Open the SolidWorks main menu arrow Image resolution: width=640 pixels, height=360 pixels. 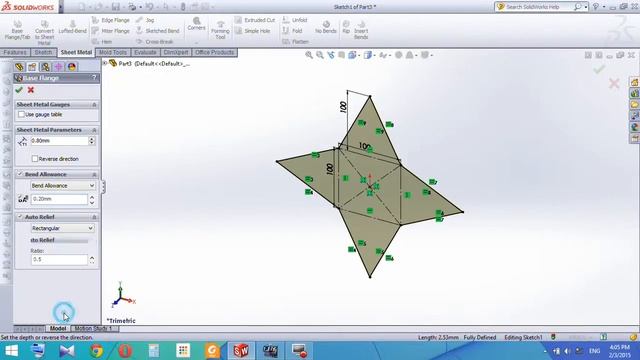61,7
